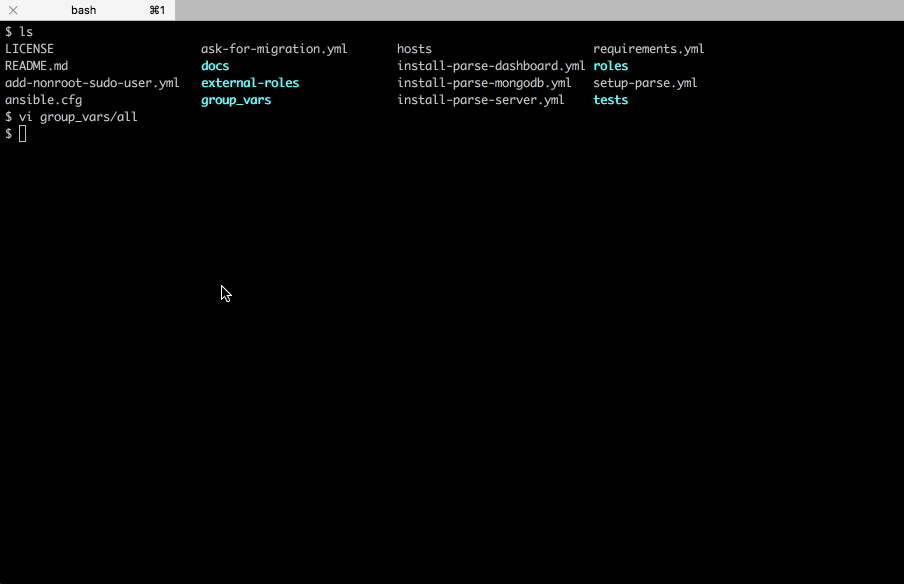The image size is (904, 584).
Task: Click the docs directory name
Action: (x=215, y=66)
